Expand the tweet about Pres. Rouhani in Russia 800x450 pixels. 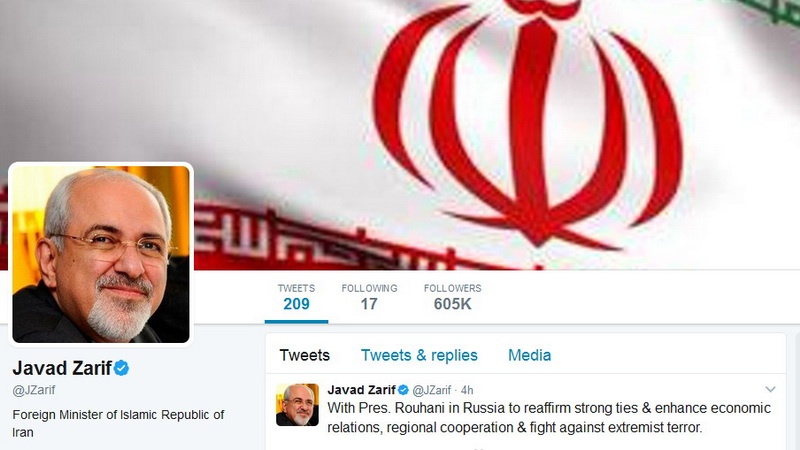[x=549, y=417]
